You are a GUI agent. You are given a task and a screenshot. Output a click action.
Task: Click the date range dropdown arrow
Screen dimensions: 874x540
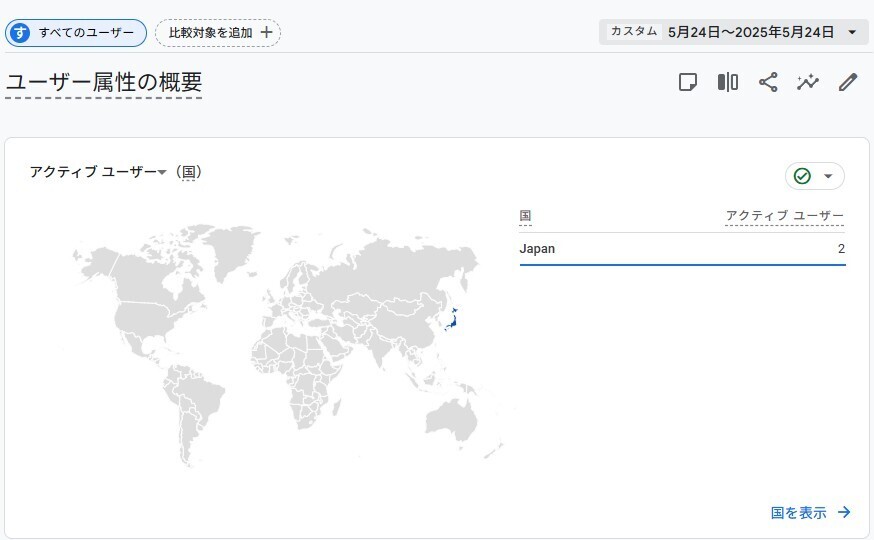point(852,32)
